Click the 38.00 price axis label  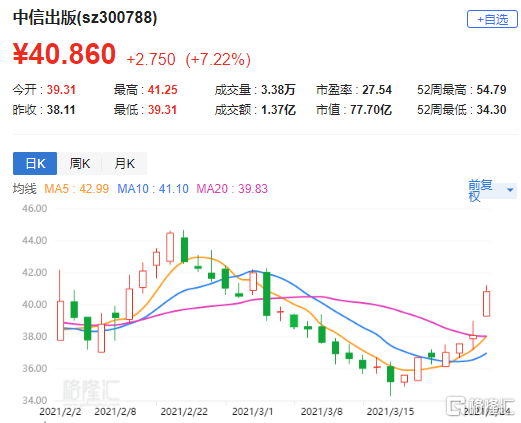click(35, 336)
